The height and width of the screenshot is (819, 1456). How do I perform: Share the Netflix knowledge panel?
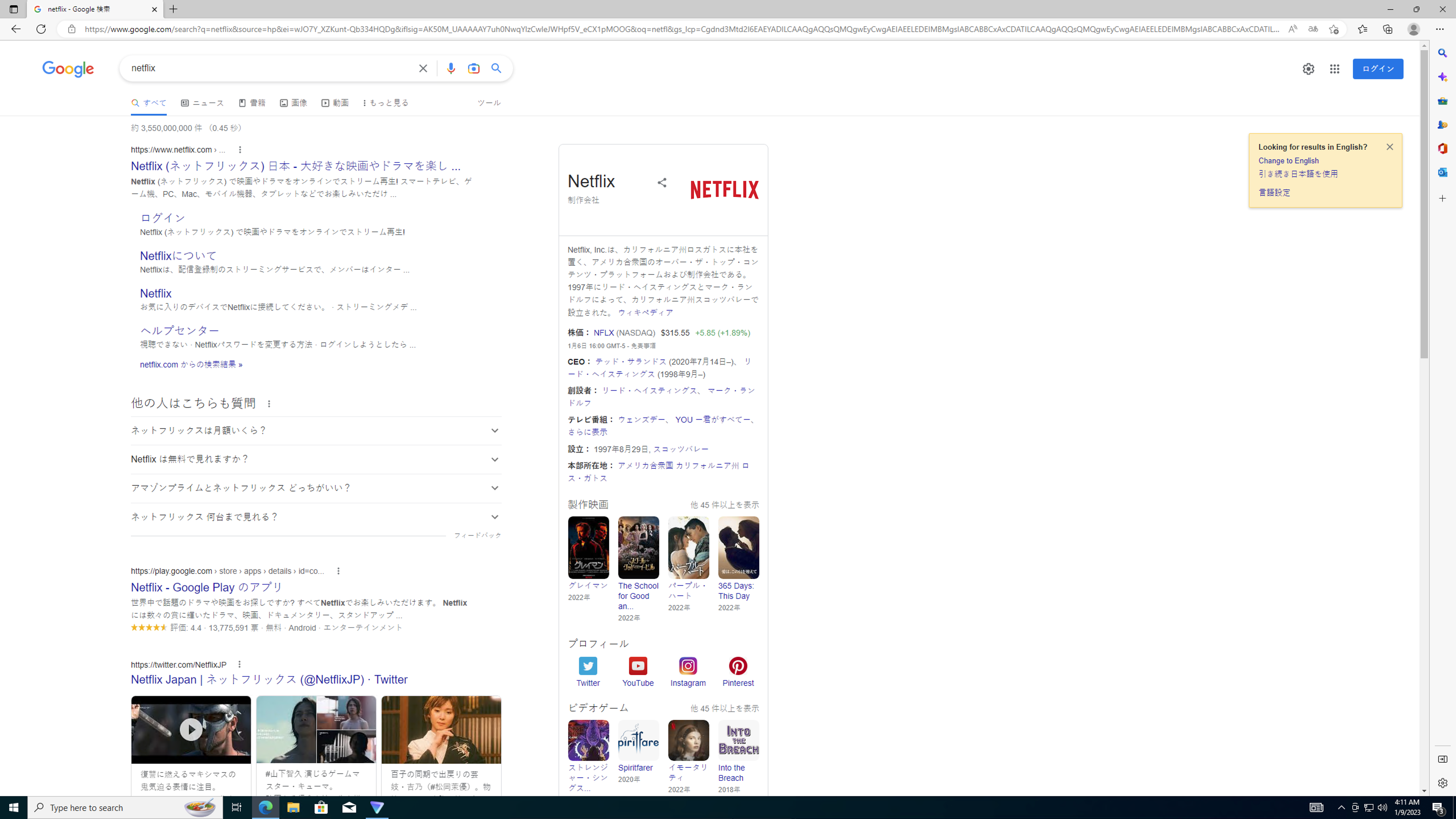(x=662, y=183)
